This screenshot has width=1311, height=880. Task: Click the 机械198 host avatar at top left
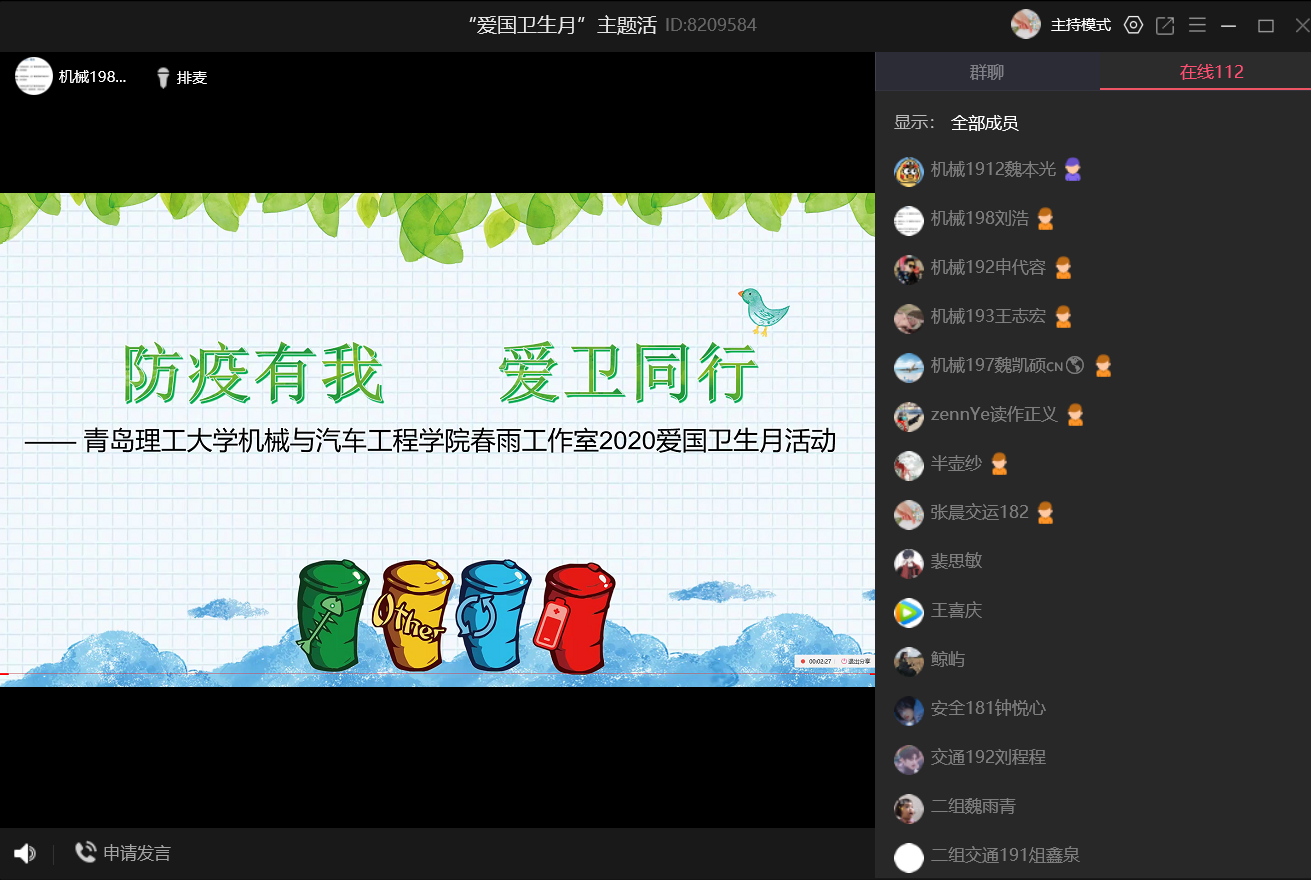33,76
